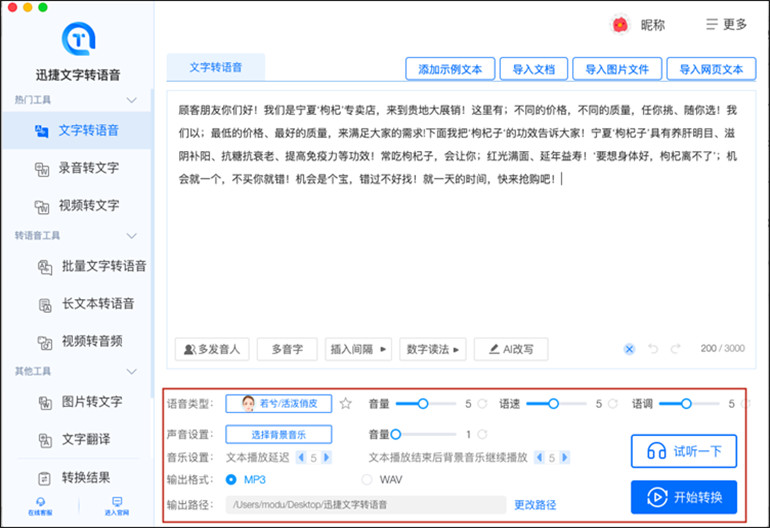
Task: Open 文字翻译 in the sidebar
Action: click(76, 439)
